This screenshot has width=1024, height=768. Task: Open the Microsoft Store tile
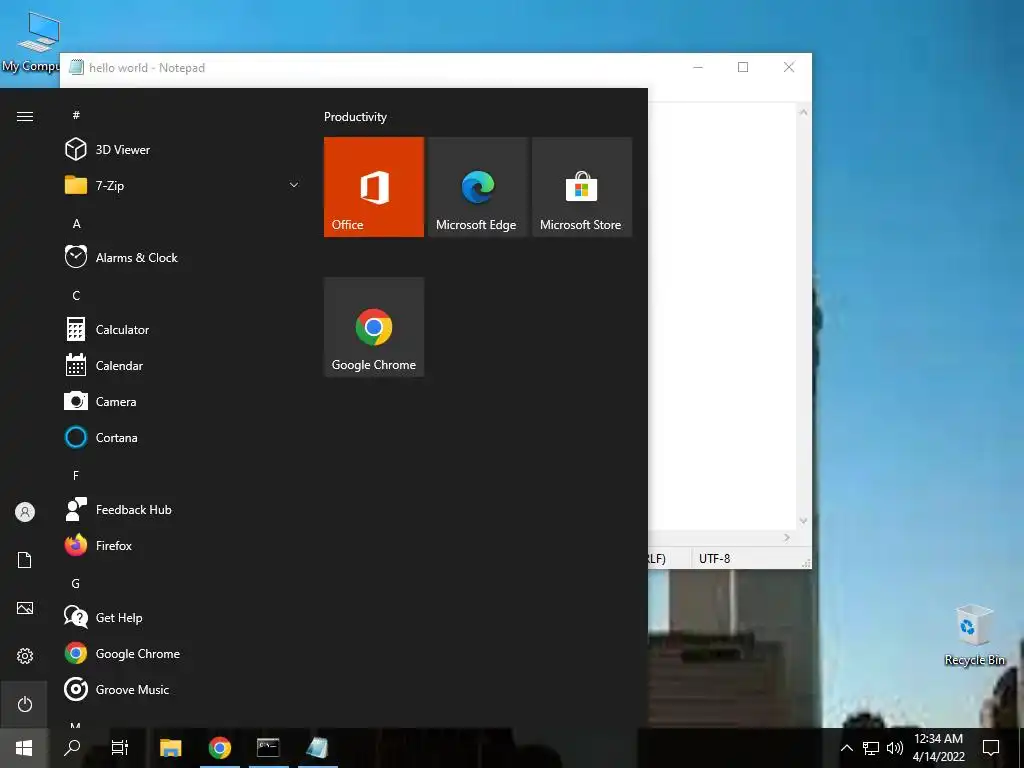[x=582, y=187]
